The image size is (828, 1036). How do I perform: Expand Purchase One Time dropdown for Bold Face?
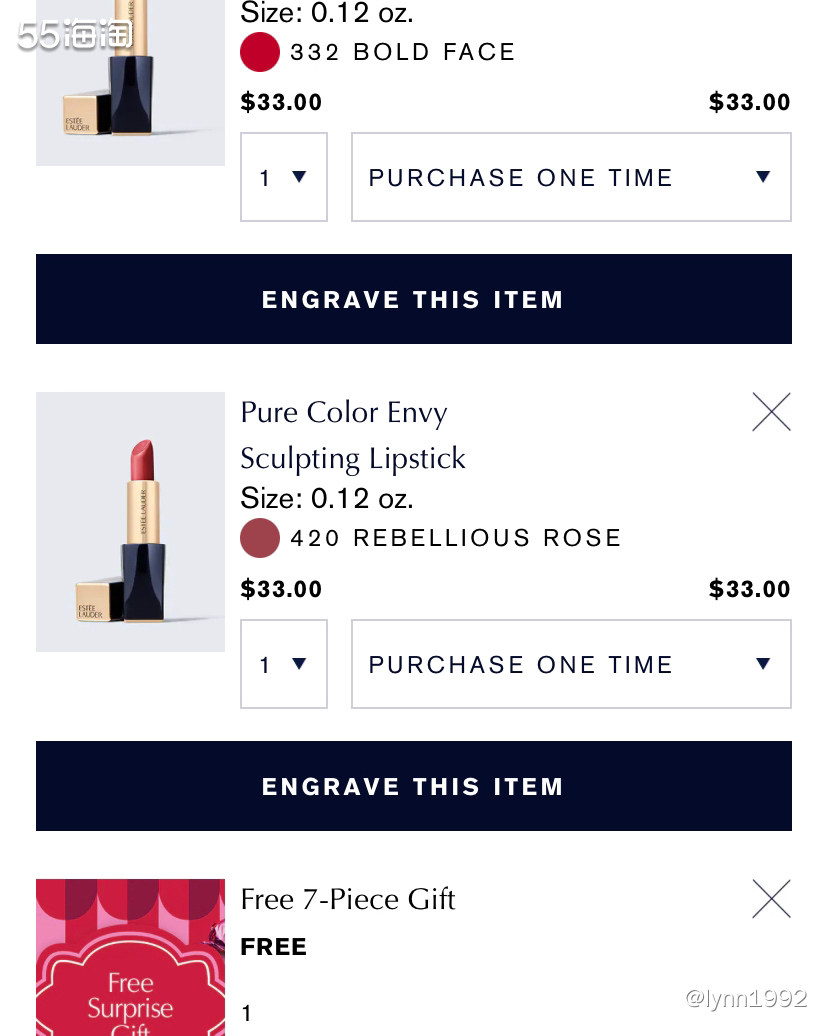571,177
